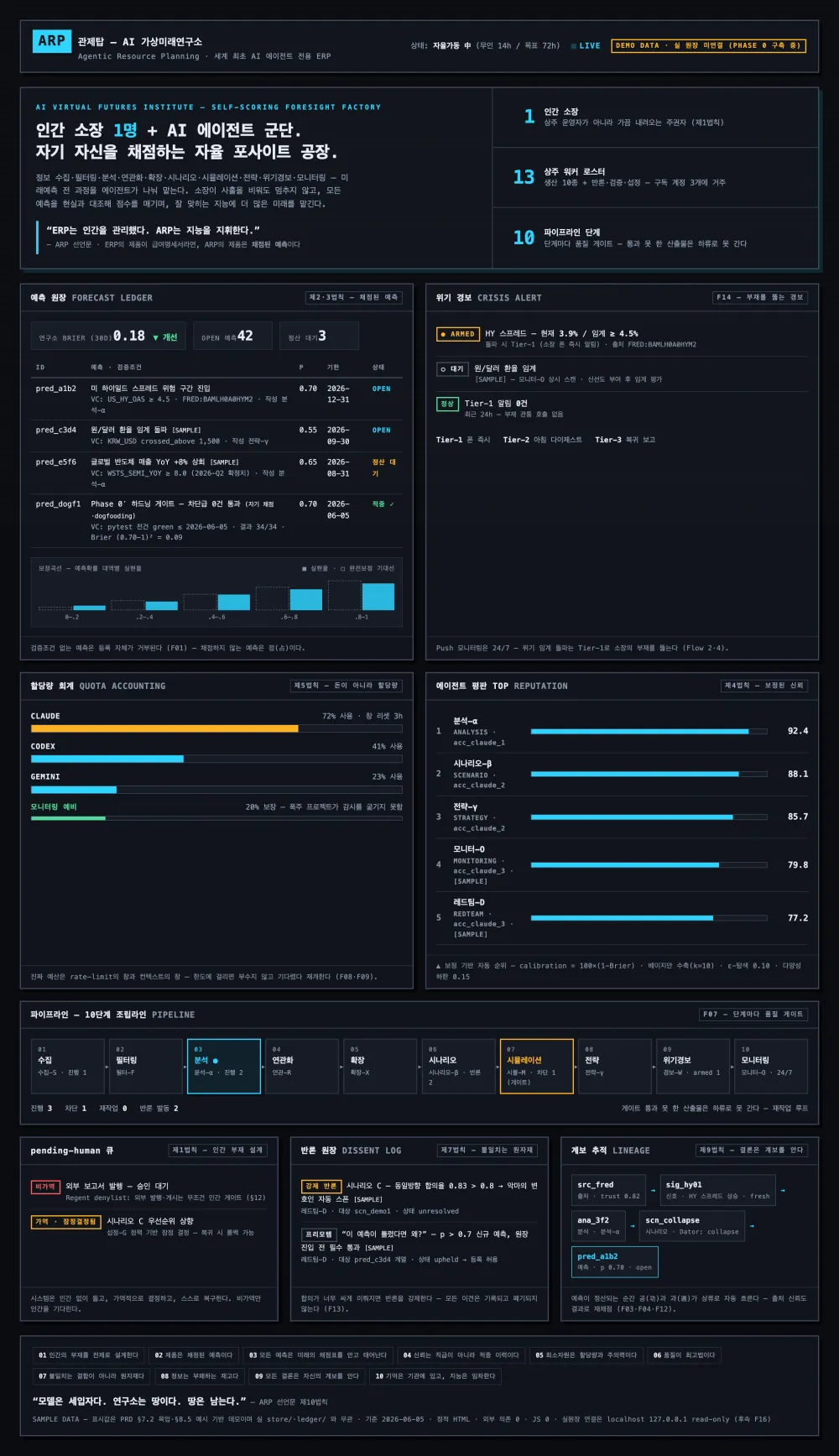This screenshot has height=1456, width=839.
Task: Click the 프리모템 badge in dissent log
Action: pos(319,1234)
